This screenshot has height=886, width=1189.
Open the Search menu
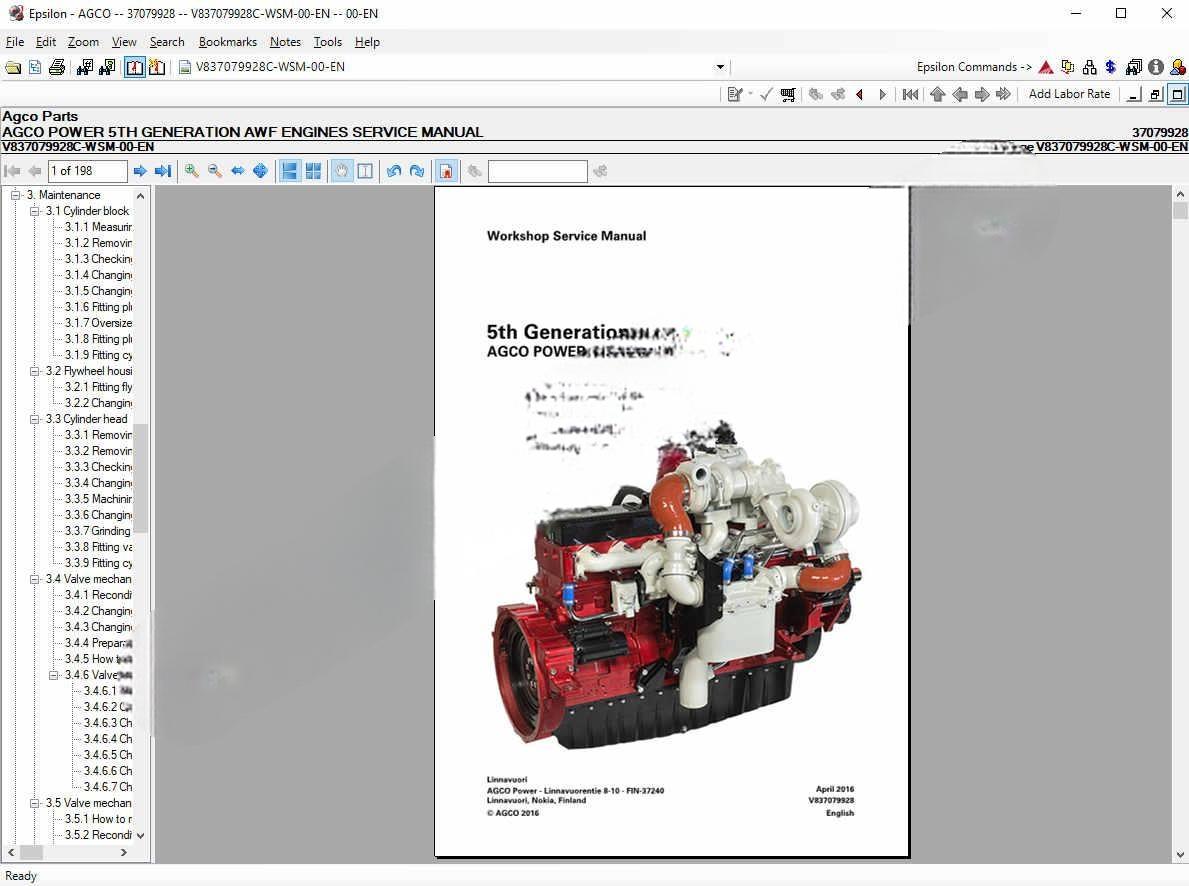167,42
